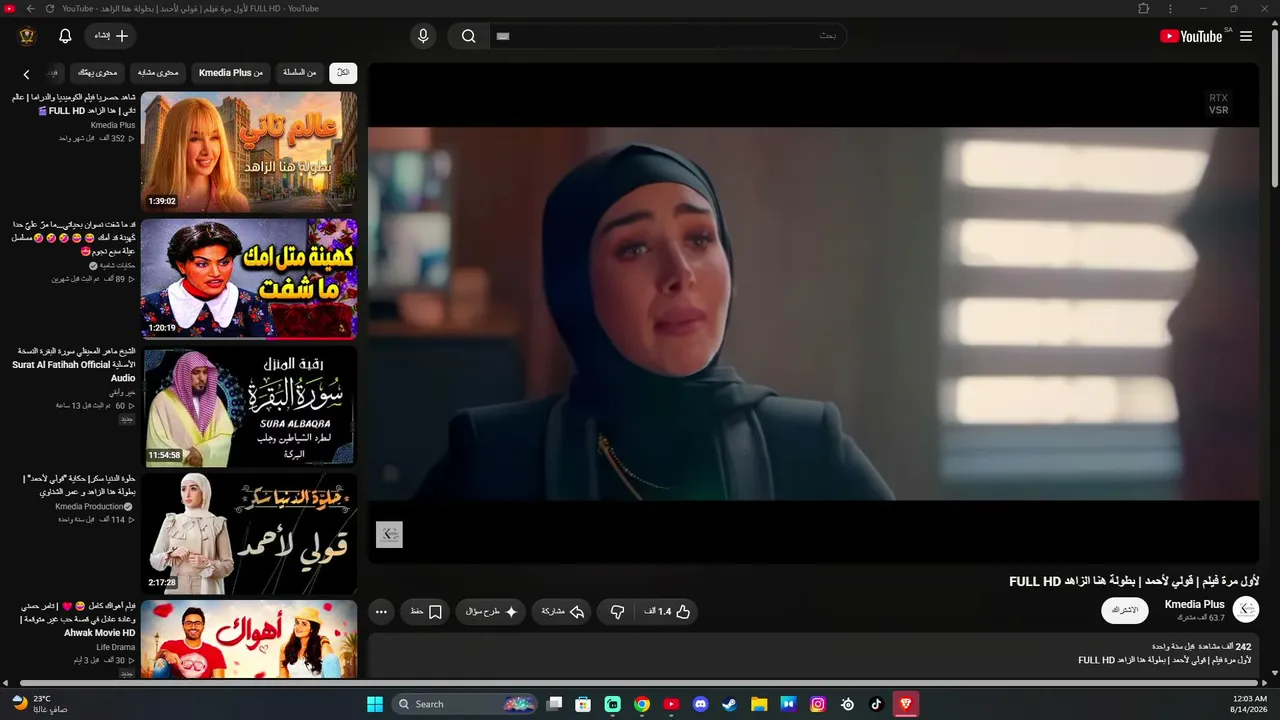Open the YouTube guide hamburger menu
The height and width of the screenshot is (720, 1280).
pyautogui.click(x=1246, y=36)
